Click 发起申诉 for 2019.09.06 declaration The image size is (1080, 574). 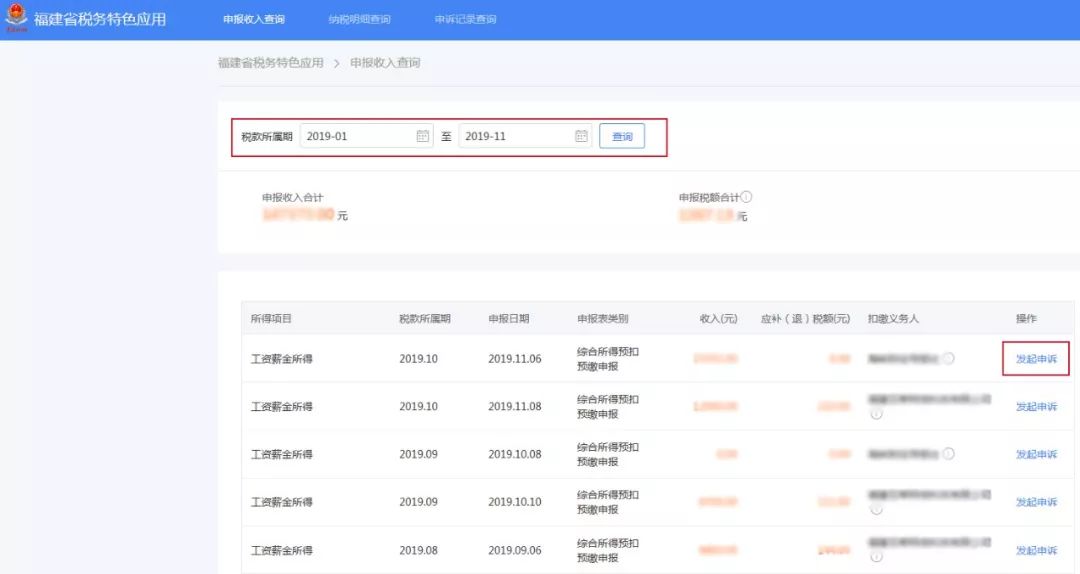[1036, 550]
